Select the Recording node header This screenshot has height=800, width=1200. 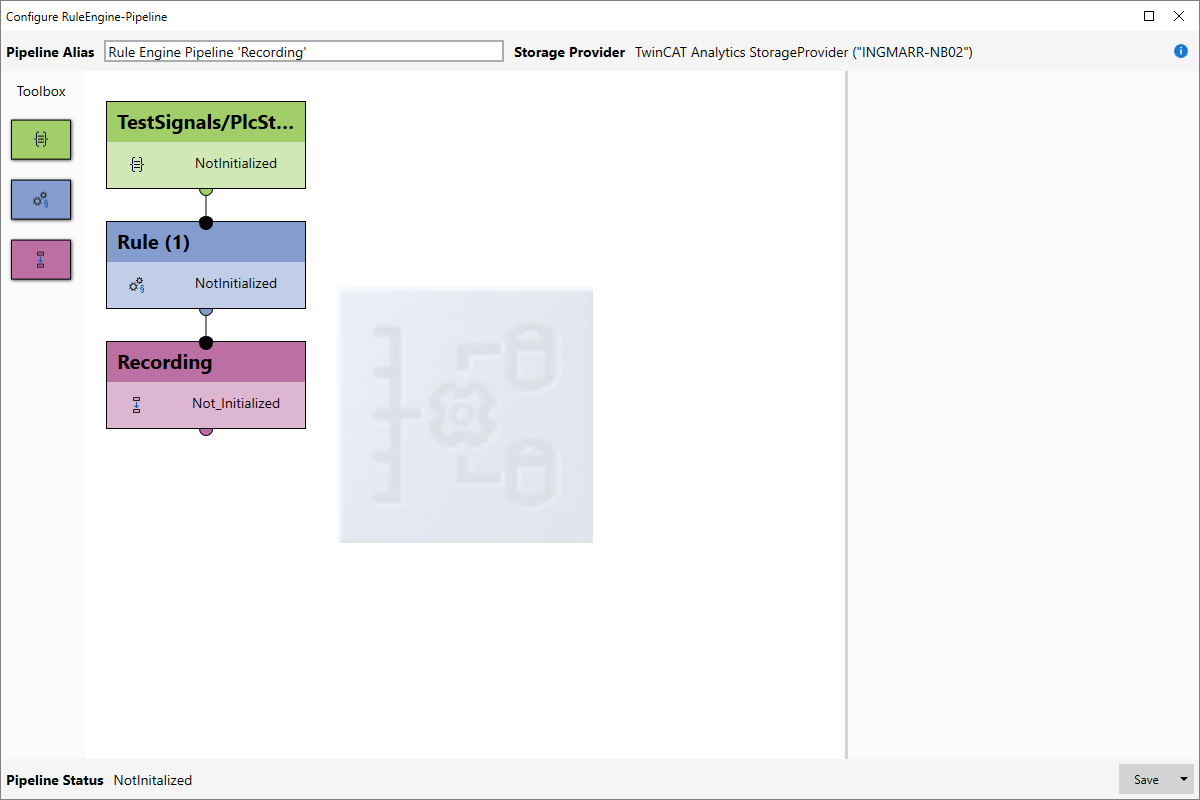point(206,362)
